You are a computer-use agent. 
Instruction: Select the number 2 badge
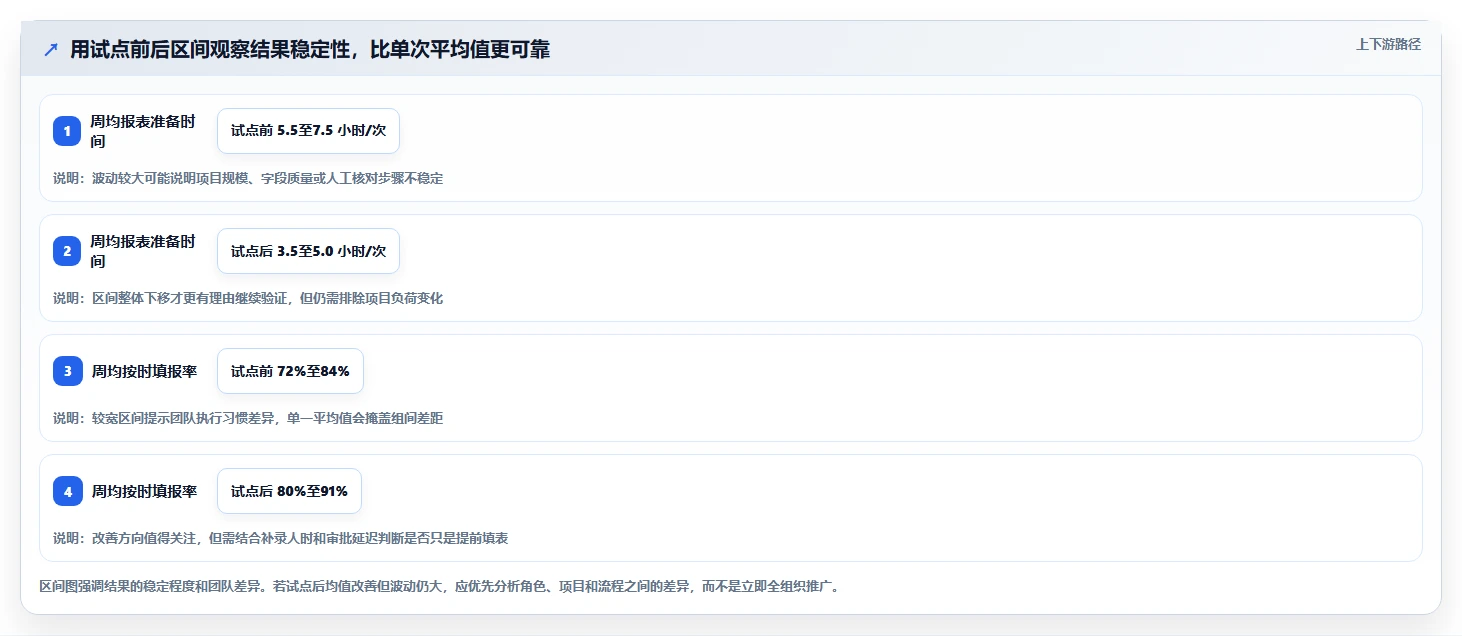tap(67, 251)
